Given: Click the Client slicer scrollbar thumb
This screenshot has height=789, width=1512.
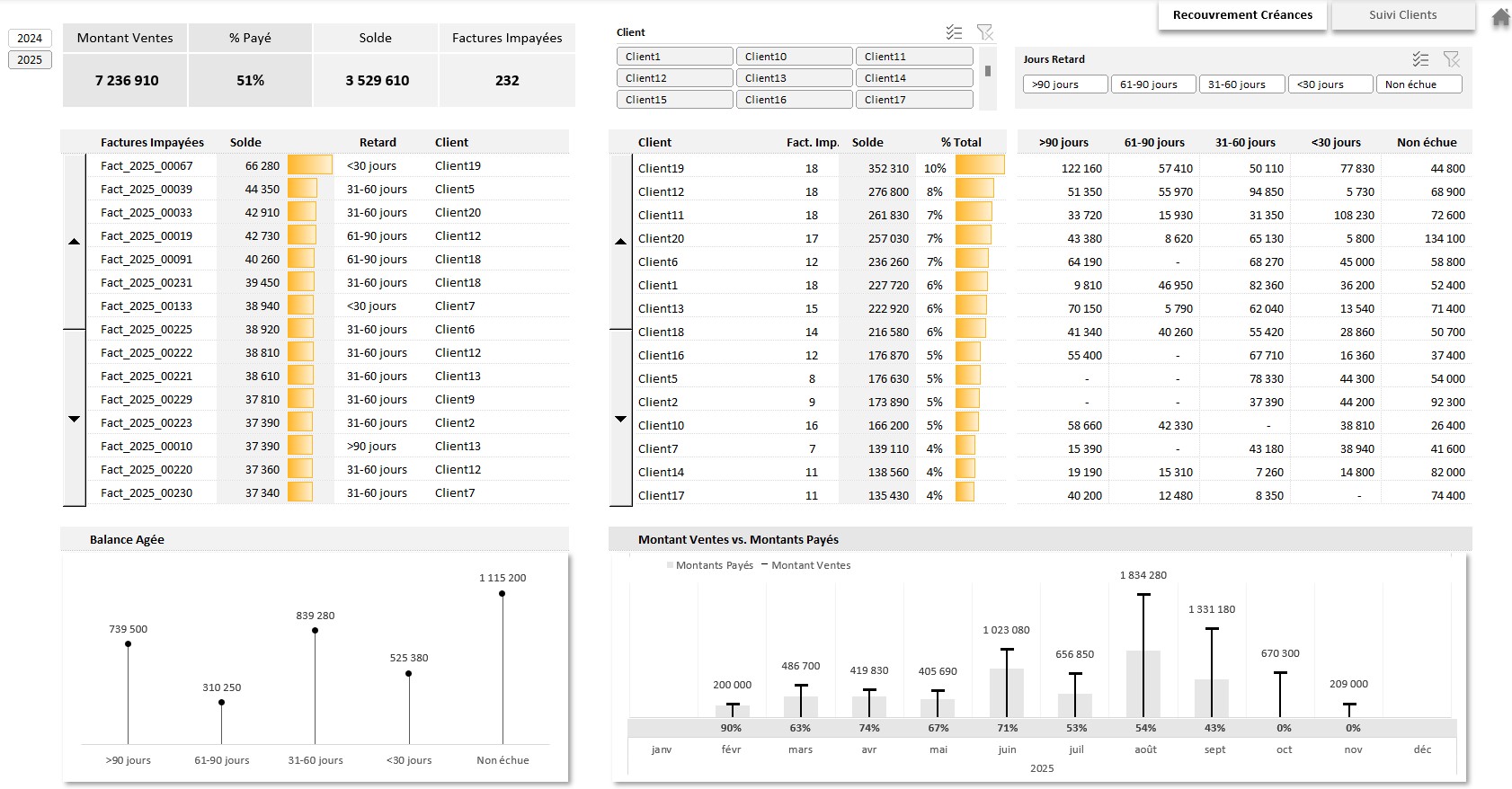Looking at the screenshot, I should click(x=988, y=71).
